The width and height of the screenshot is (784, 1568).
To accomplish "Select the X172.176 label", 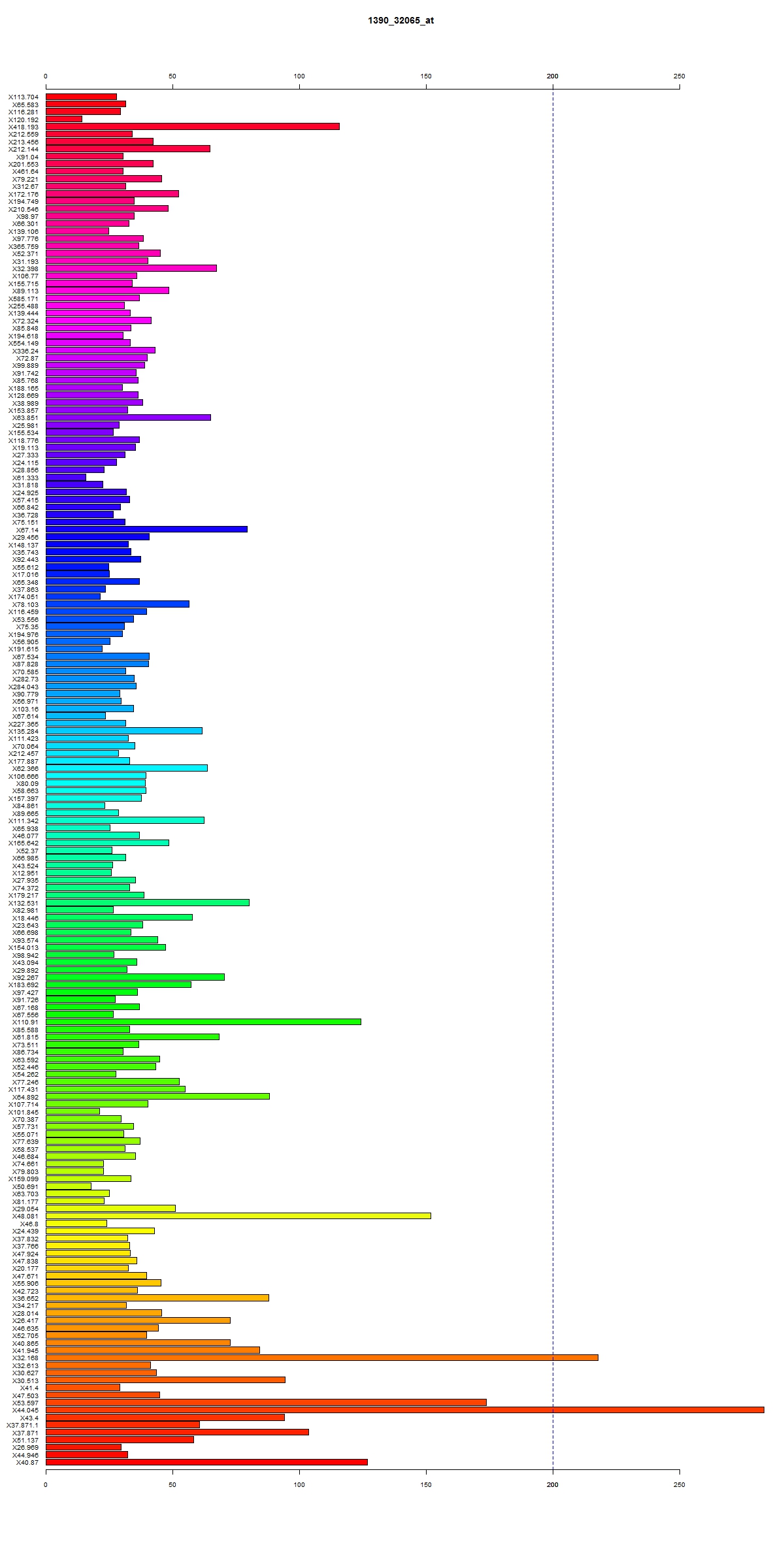I will (24, 194).
